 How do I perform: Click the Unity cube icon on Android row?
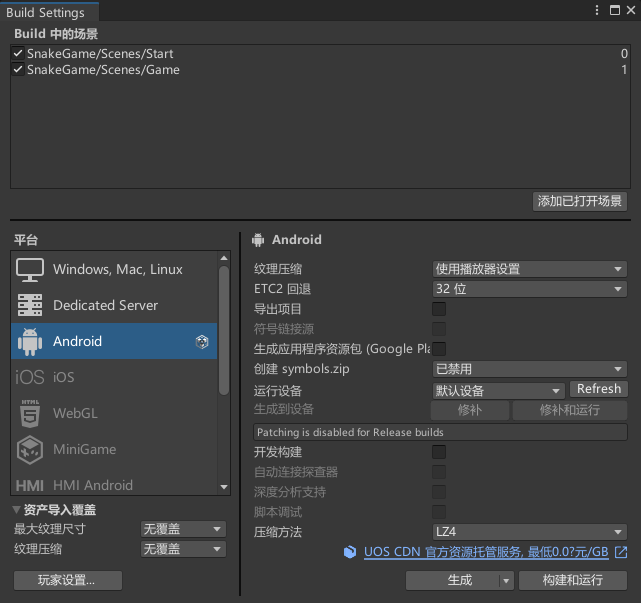202,341
